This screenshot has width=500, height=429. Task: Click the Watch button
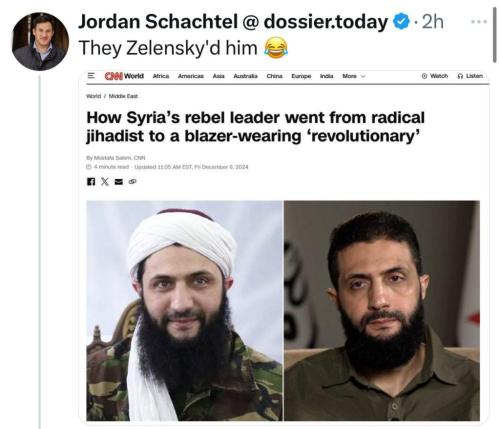pos(435,76)
